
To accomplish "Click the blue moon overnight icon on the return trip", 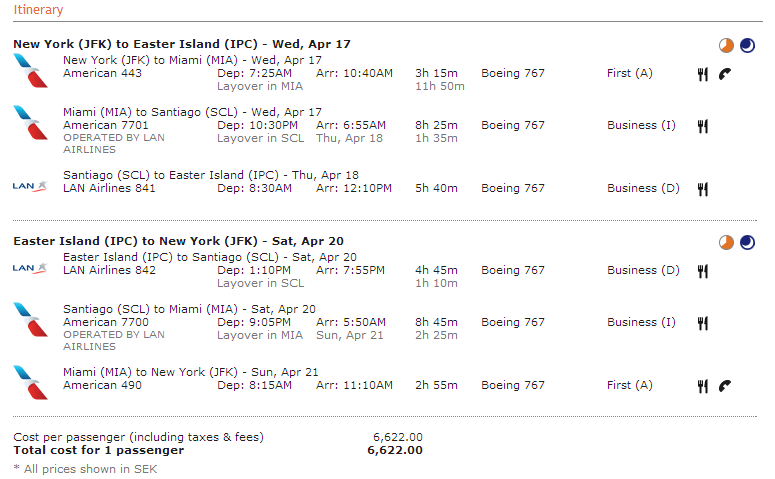I will tap(747, 242).
